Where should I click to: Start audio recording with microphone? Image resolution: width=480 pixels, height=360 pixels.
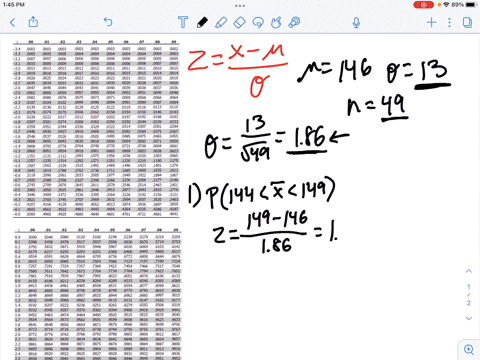point(356,22)
